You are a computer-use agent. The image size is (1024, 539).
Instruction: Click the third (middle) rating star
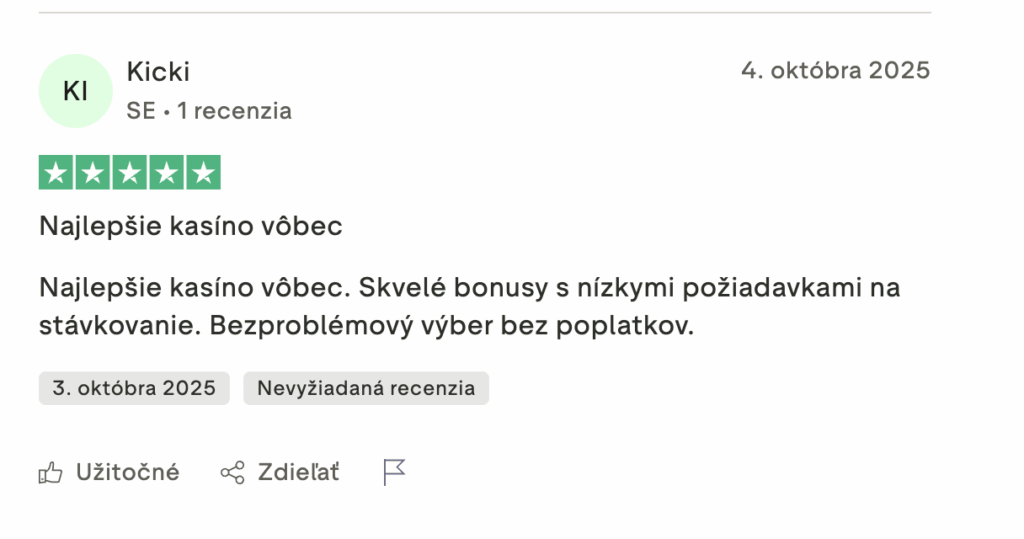[130, 173]
